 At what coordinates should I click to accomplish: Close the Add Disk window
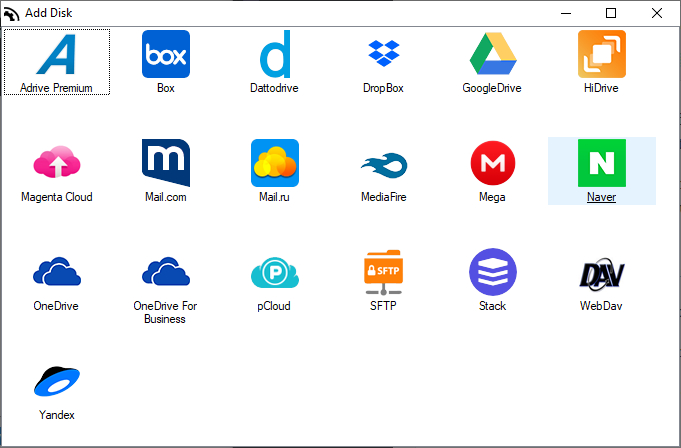click(657, 13)
